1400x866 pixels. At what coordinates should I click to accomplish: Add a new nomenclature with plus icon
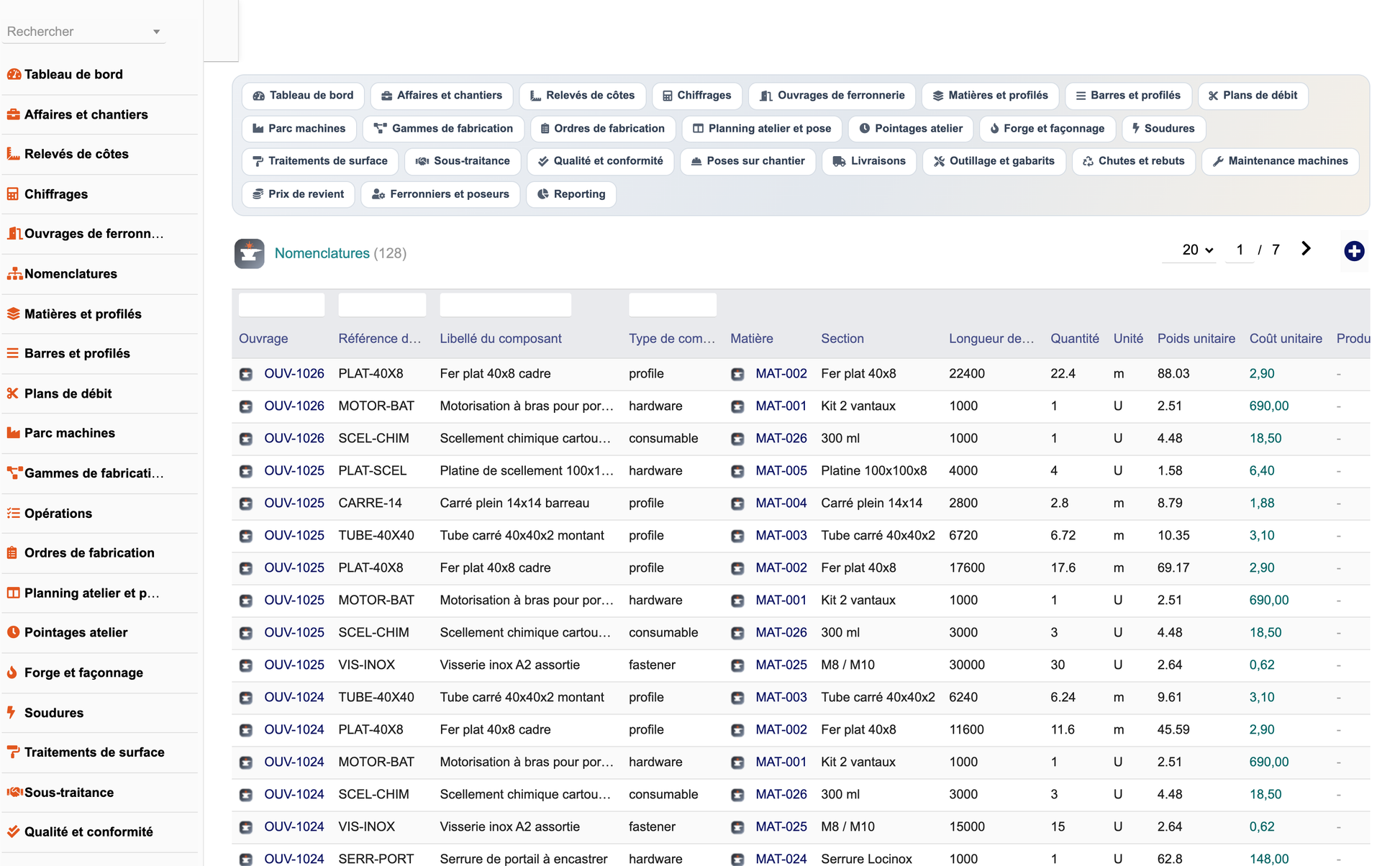point(1354,251)
